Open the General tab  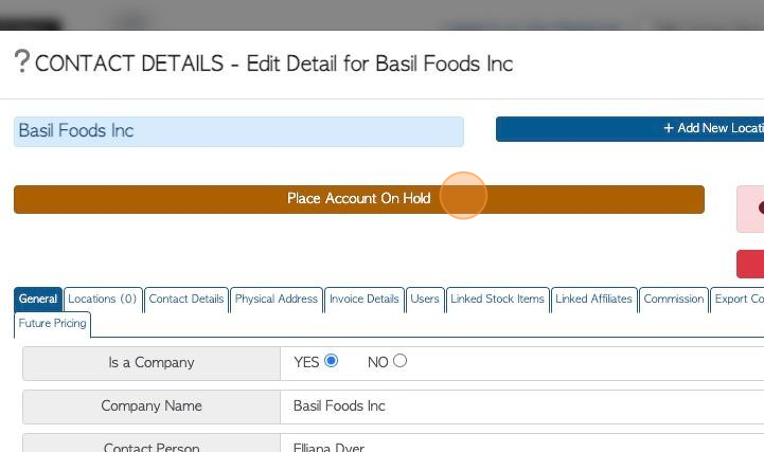coord(38,299)
